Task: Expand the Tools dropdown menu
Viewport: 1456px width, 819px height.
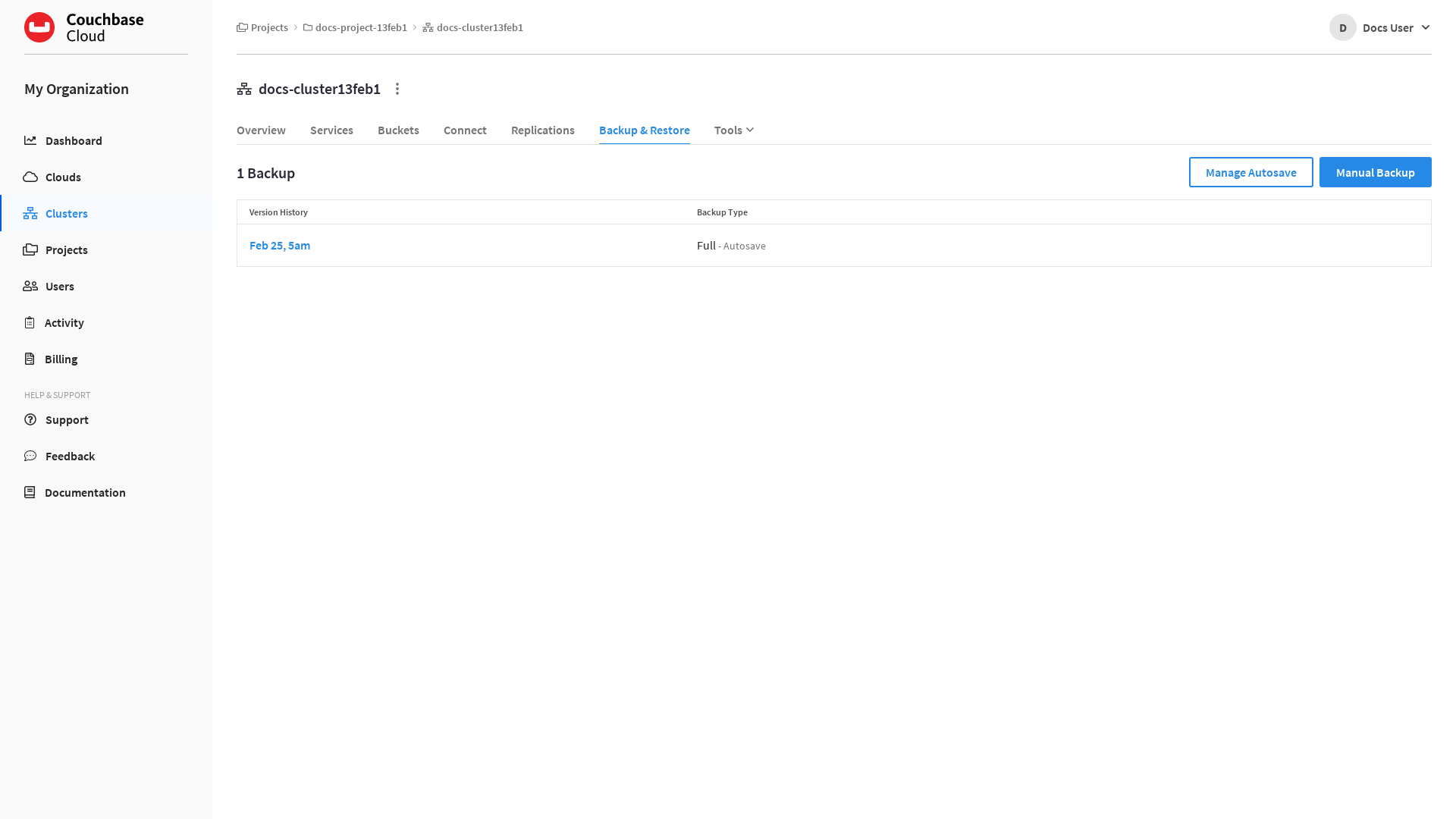Action: click(733, 130)
